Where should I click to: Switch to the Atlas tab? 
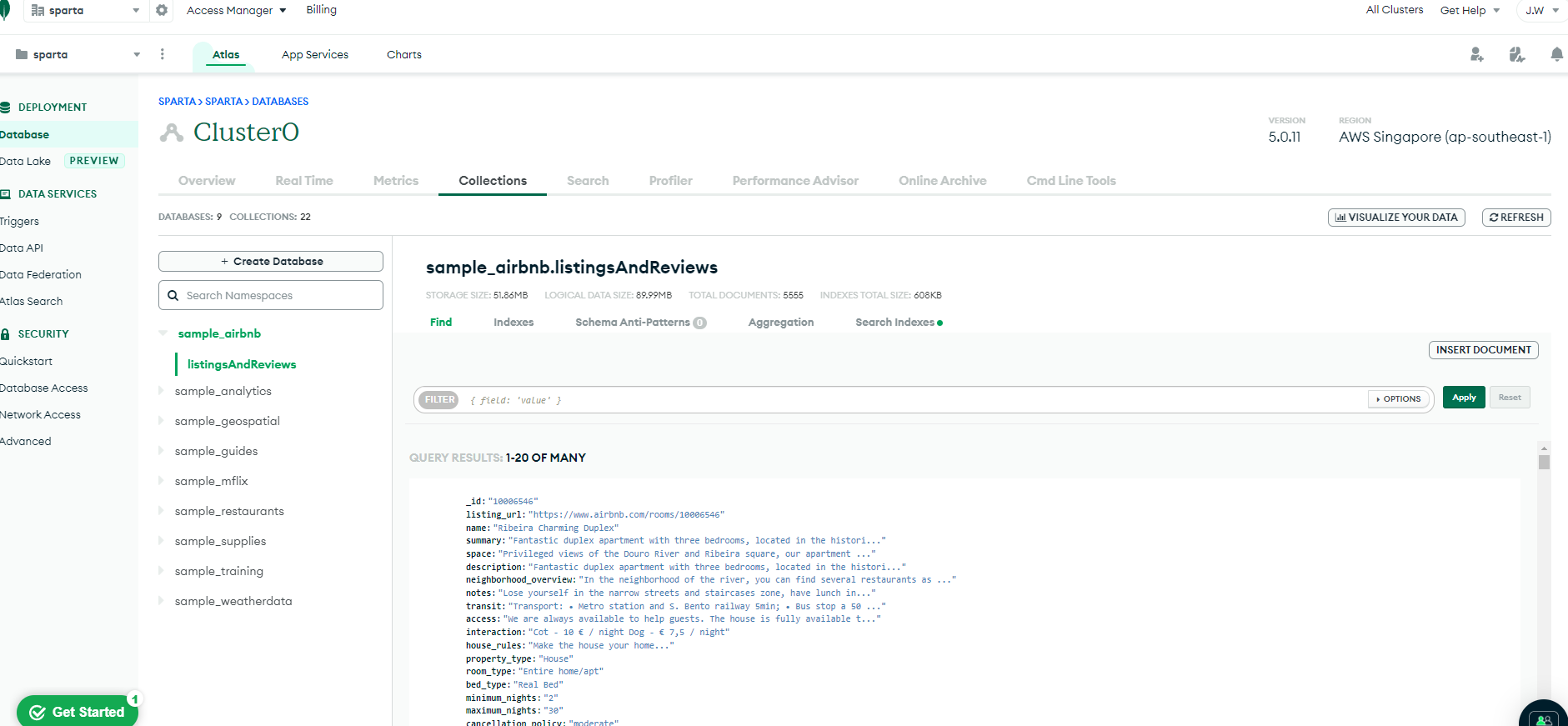click(x=226, y=55)
